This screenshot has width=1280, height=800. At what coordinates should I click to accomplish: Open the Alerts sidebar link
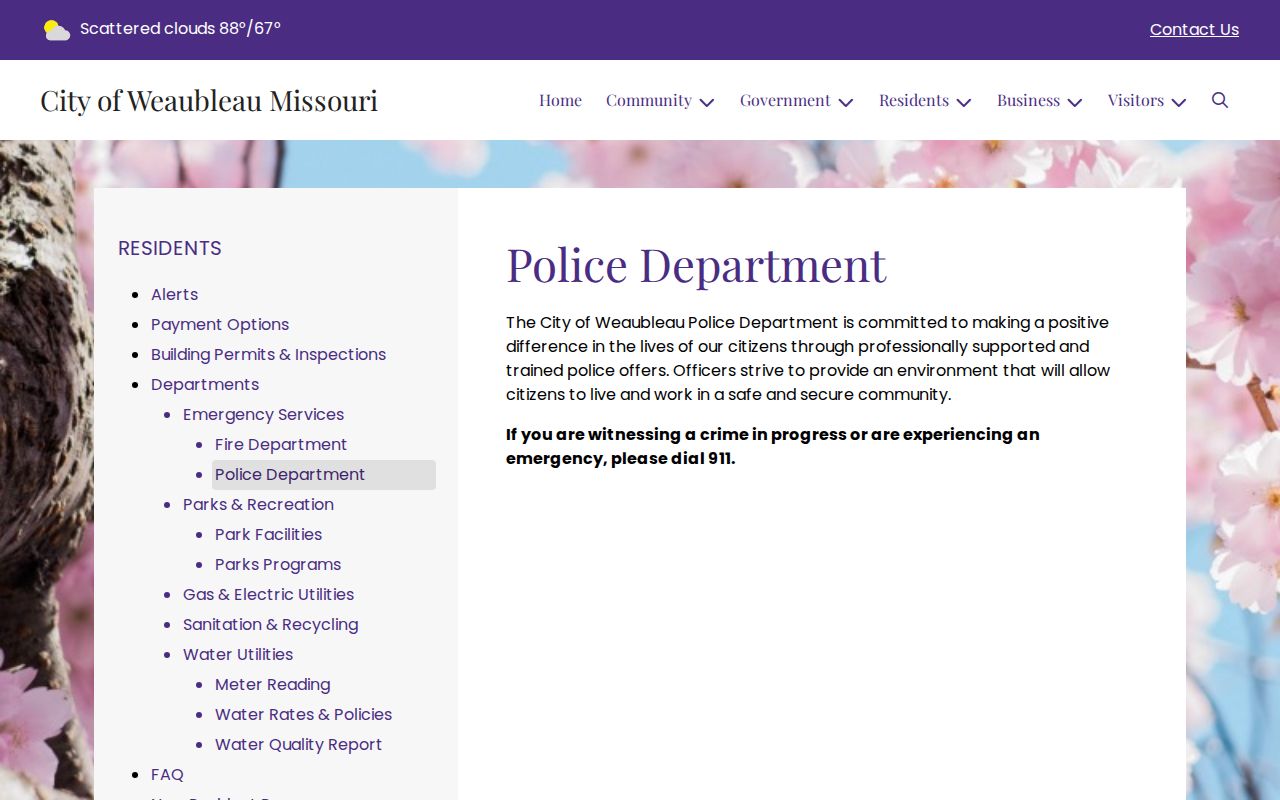click(174, 294)
